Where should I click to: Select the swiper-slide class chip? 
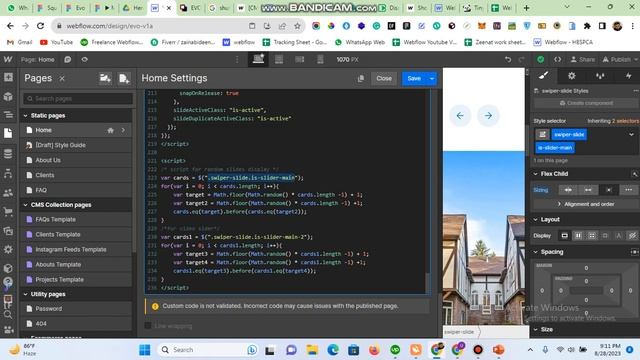click(569, 135)
